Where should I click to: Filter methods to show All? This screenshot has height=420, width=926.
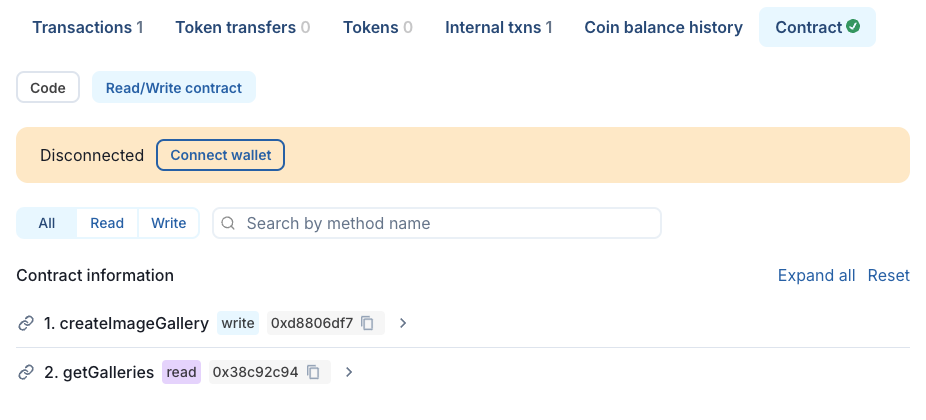(x=47, y=223)
